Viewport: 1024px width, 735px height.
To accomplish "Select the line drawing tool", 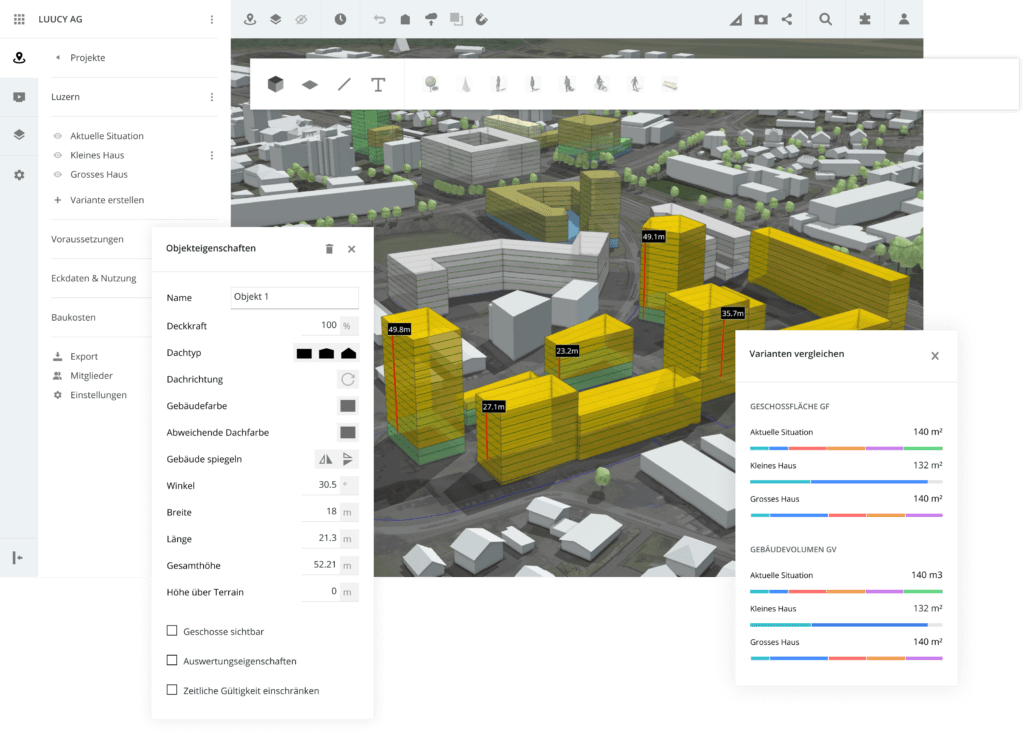I will tap(344, 85).
